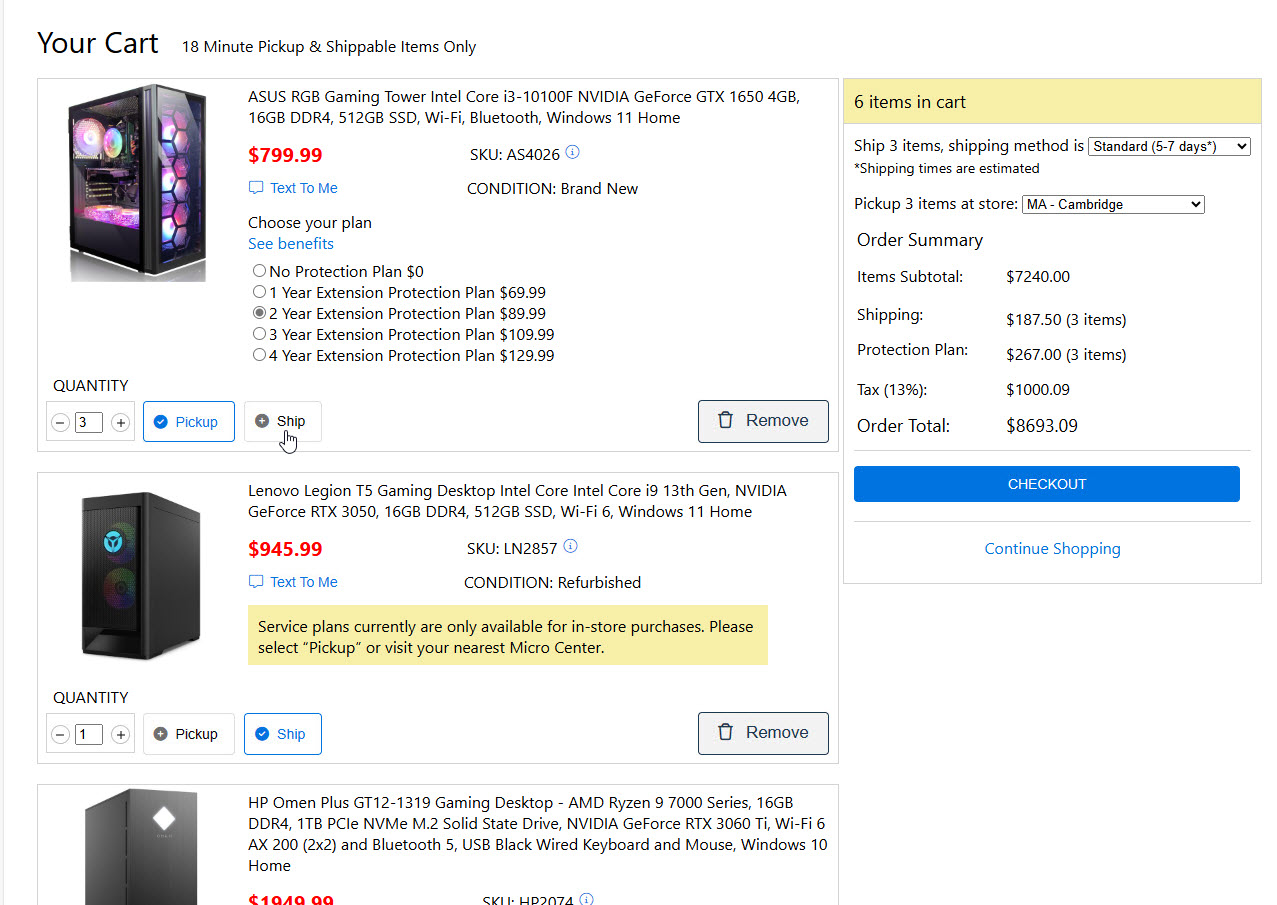Choose 3 Year Extension Protection Plan

point(260,334)
